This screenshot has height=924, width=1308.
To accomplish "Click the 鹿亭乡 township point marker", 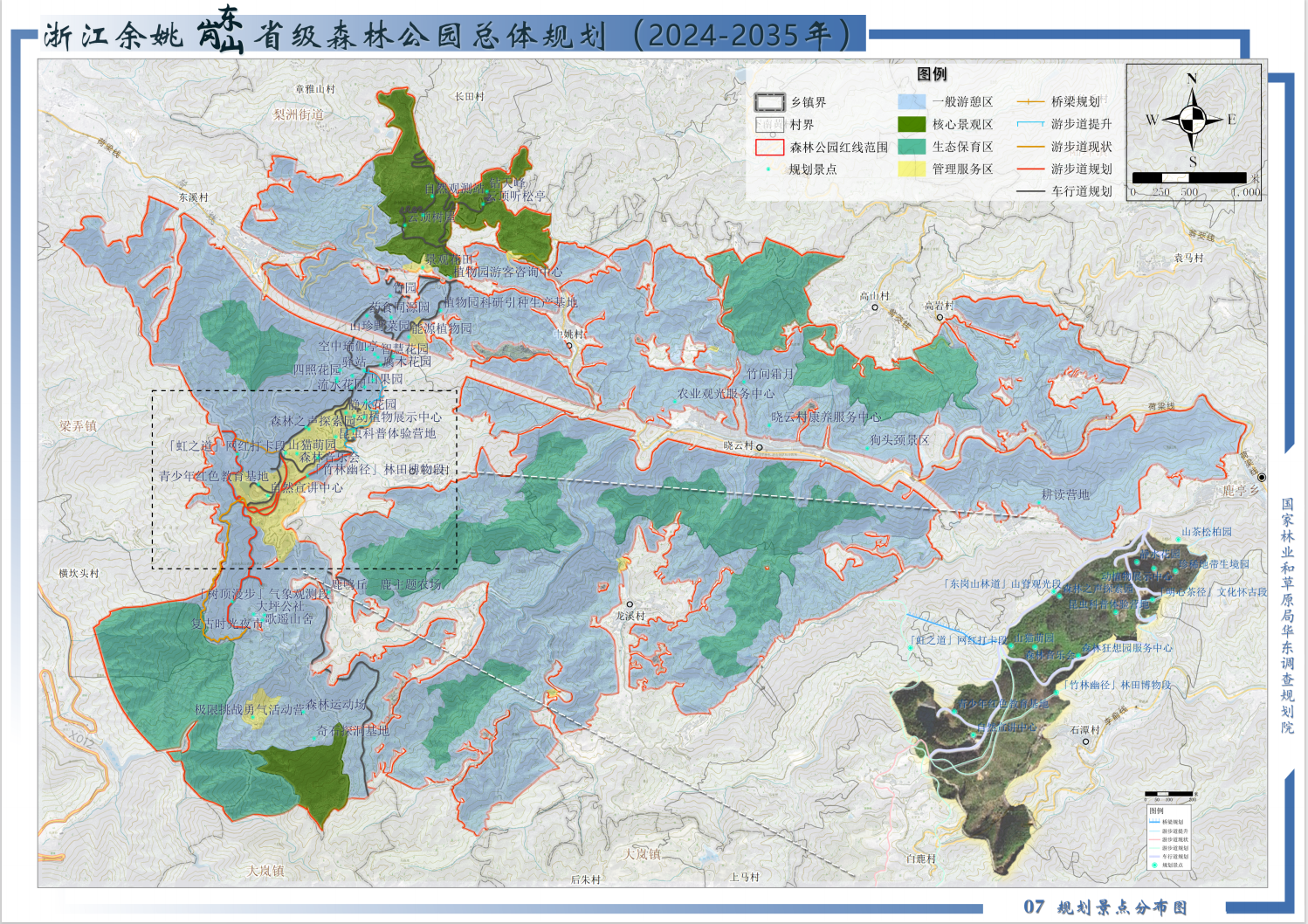I will (x=1261, y=478).
